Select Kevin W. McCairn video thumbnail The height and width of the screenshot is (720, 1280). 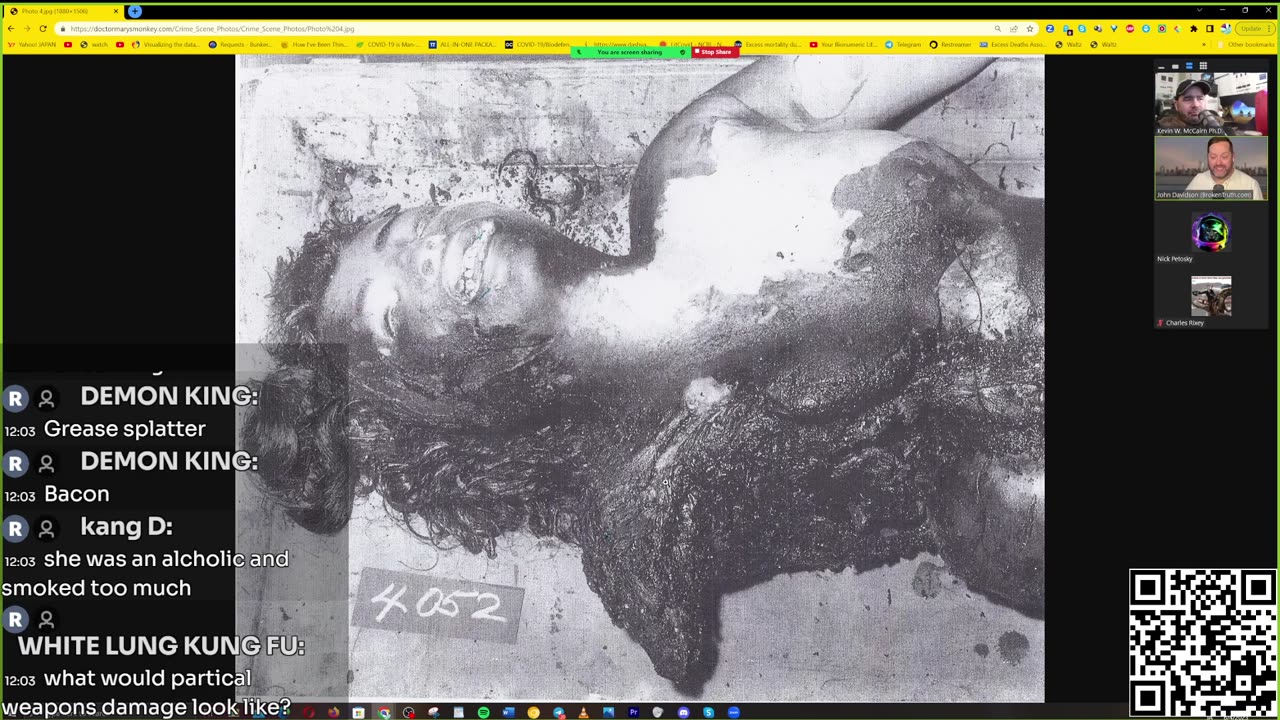pos(1211,103)
